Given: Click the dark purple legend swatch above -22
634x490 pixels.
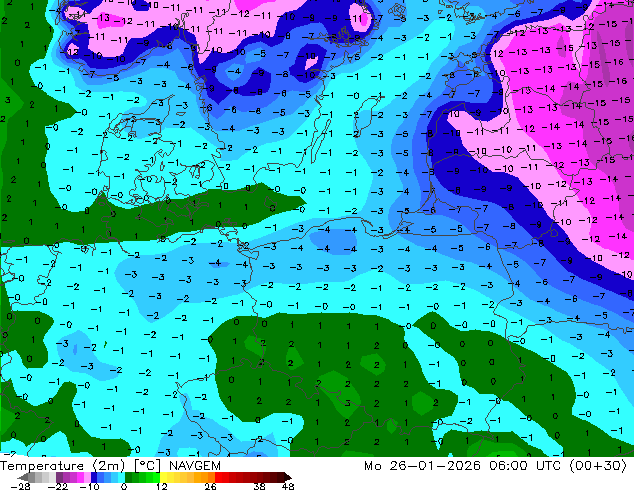Looking at the screenshot, I should tap(59, 477).
